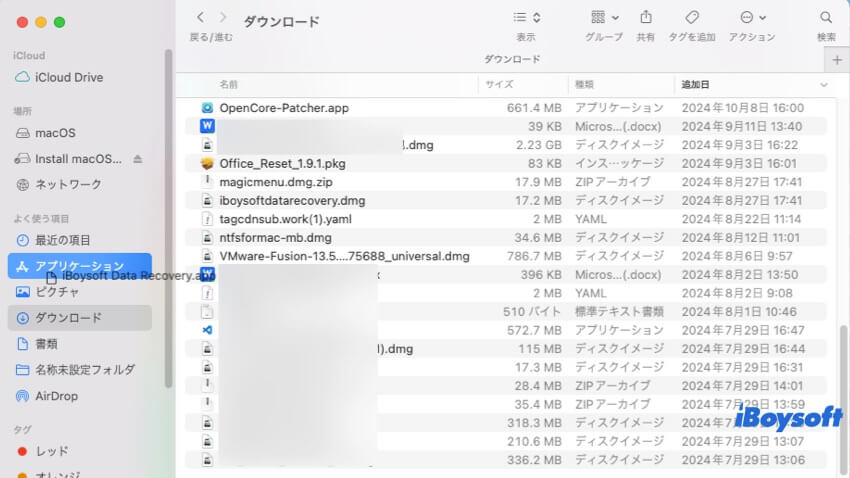Sort by 名前 column header
This screenshot has height=478, width=850.
(229, 85)
